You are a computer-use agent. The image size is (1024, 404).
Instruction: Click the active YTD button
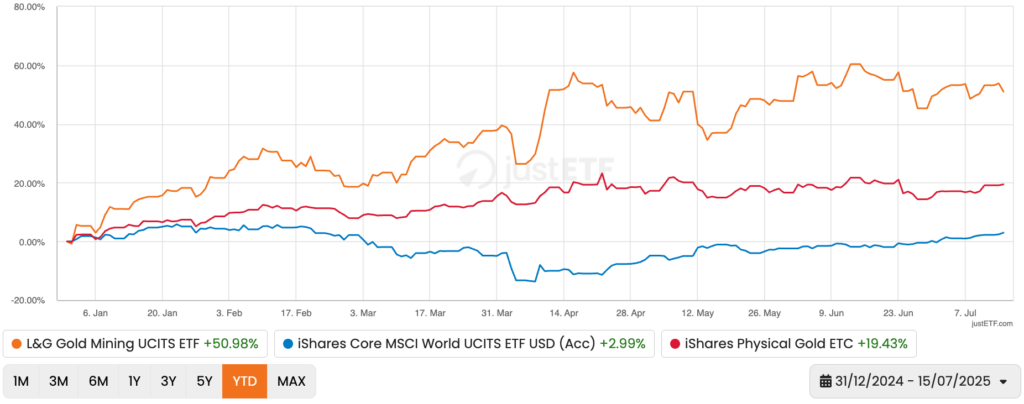pos(245,381)
